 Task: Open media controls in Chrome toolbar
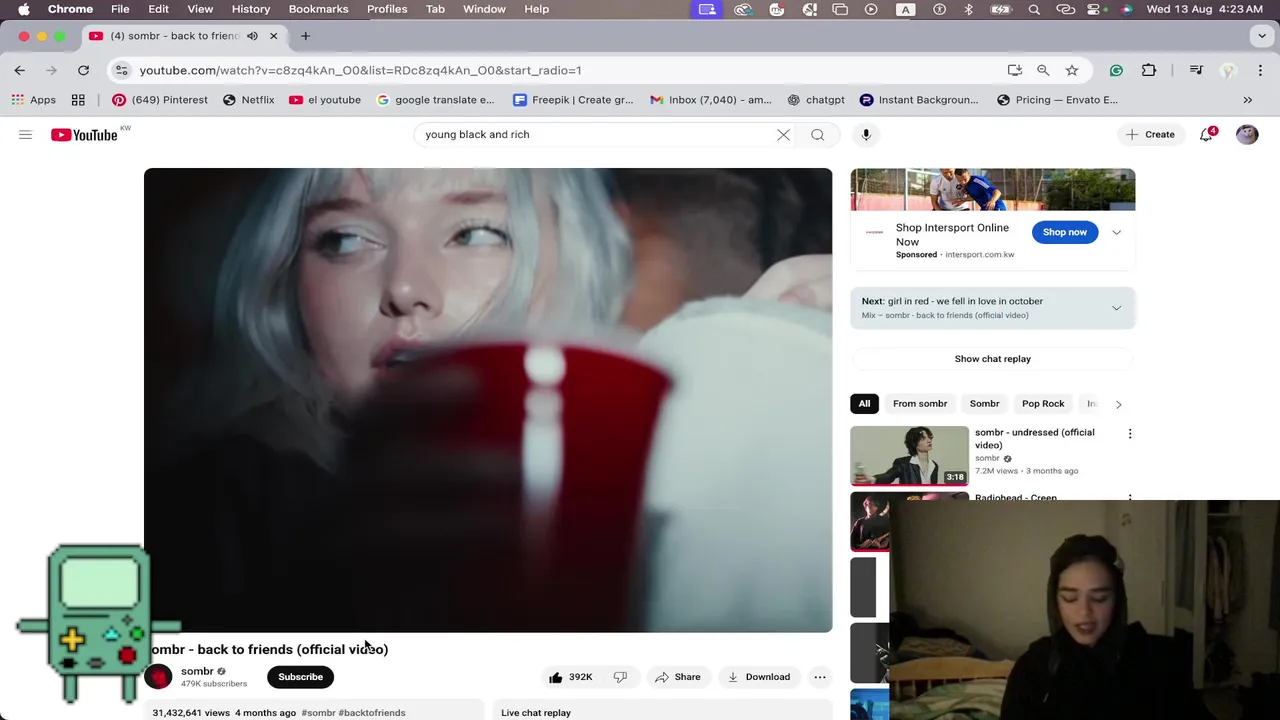point(1196,70)
